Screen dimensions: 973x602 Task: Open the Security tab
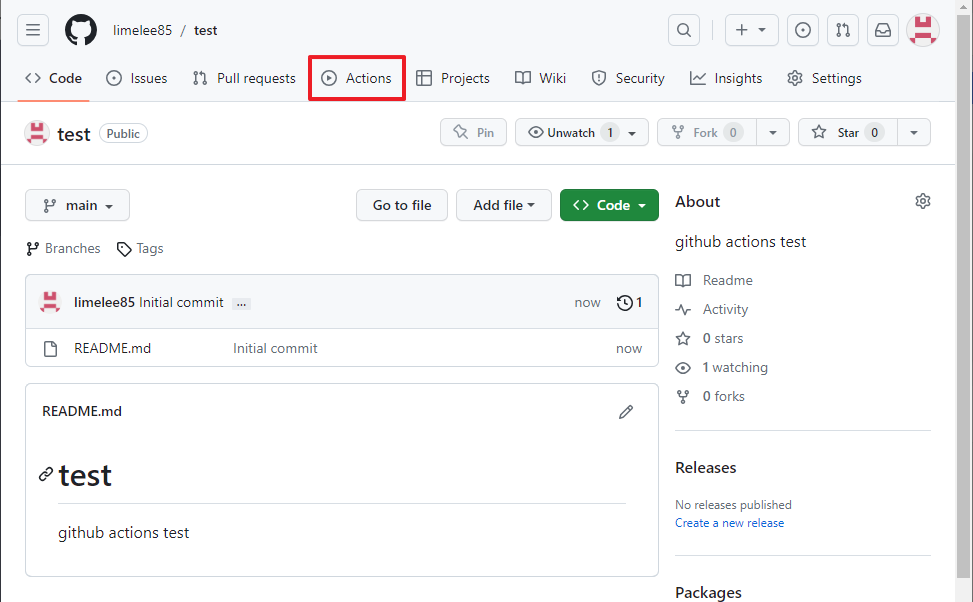pyautogui.click(x=628, y=78)
